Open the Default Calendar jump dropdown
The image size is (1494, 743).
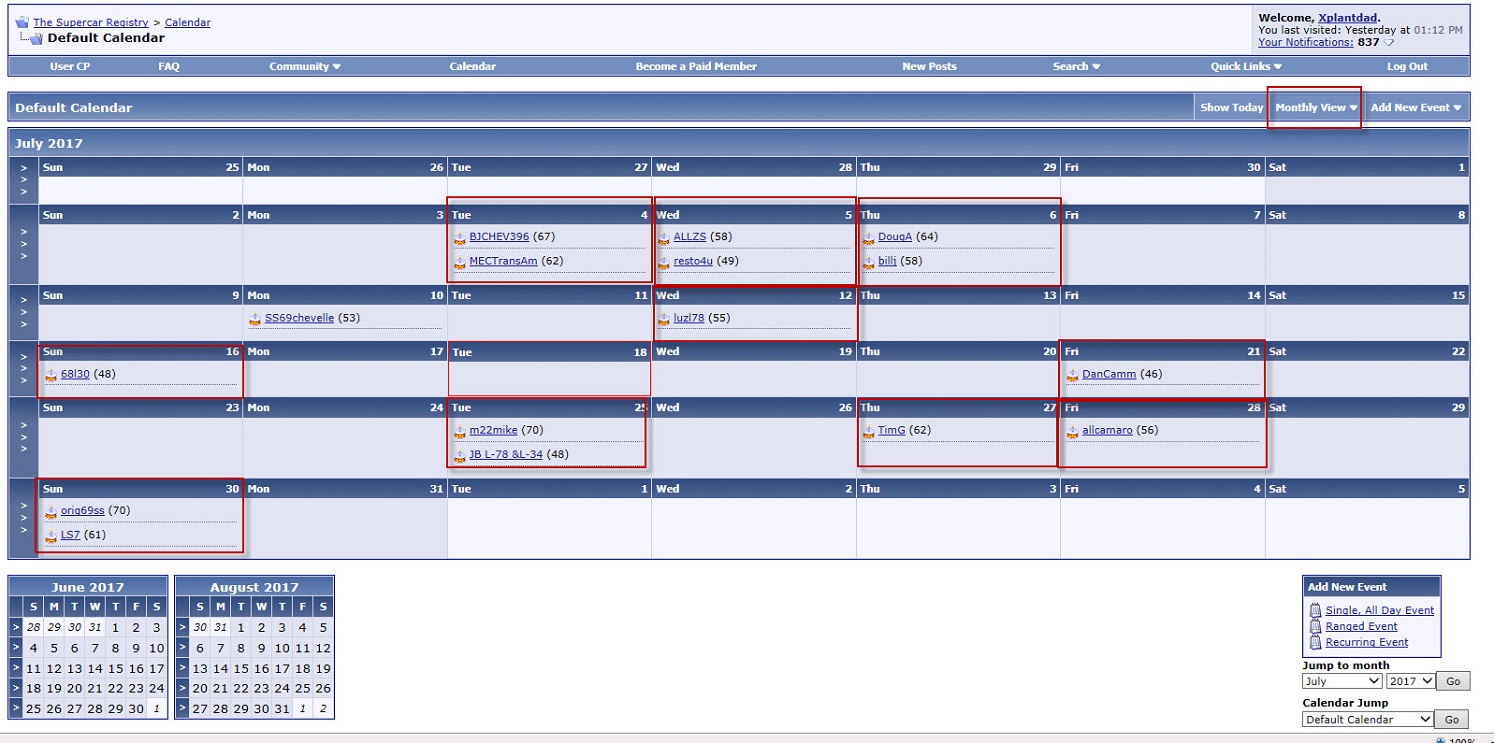(x=1367, y=719)
